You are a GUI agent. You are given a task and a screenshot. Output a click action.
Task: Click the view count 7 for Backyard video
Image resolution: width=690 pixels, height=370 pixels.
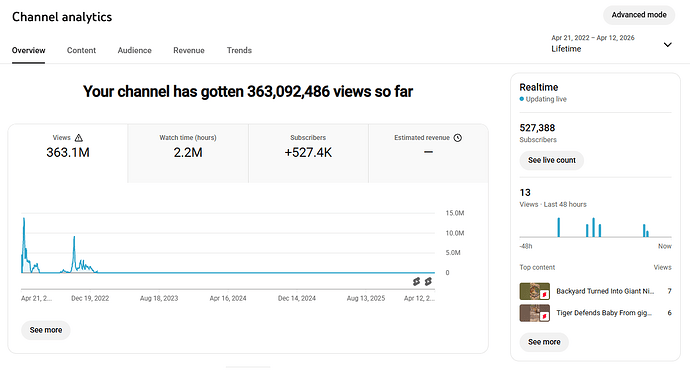pos(669,291)
